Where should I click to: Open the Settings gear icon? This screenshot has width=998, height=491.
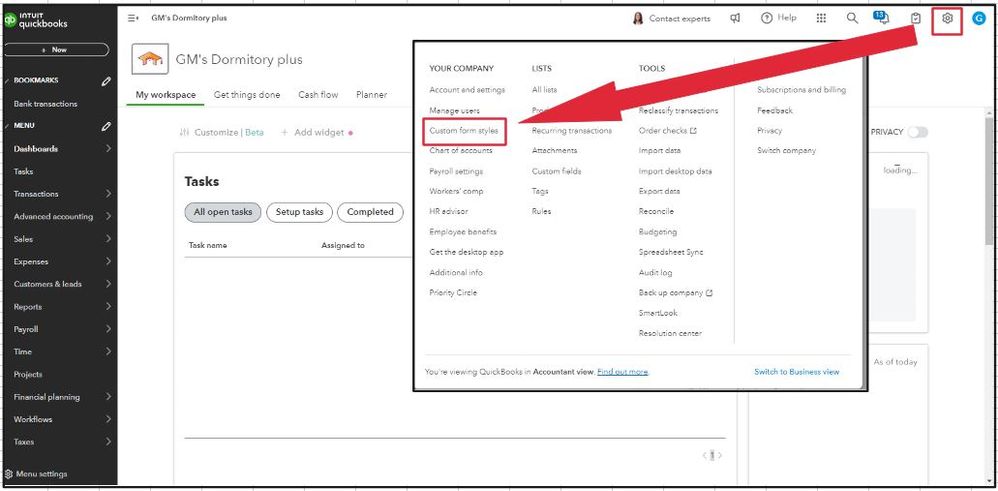click(x=947, y=18)
